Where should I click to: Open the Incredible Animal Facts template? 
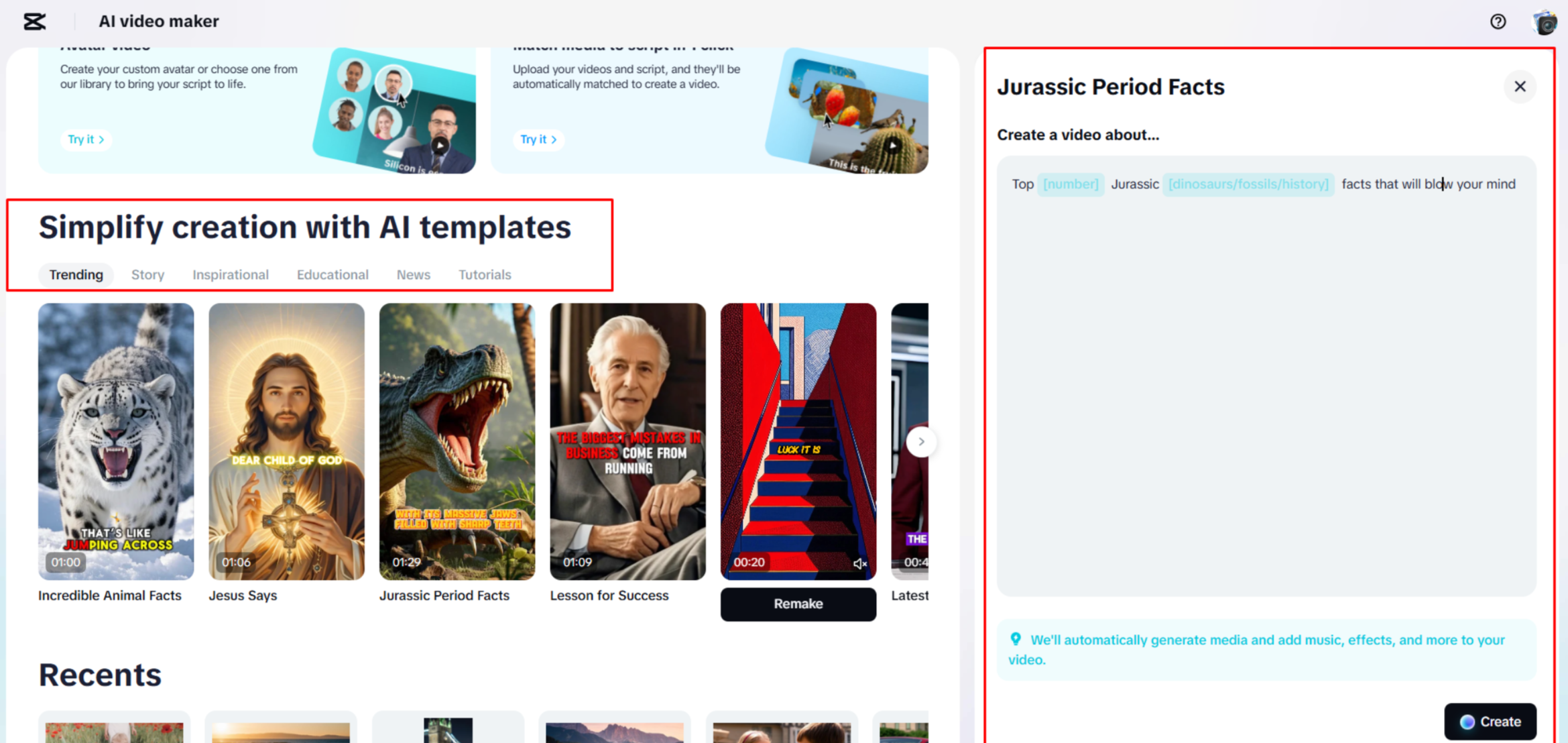[x=116, y=441]
